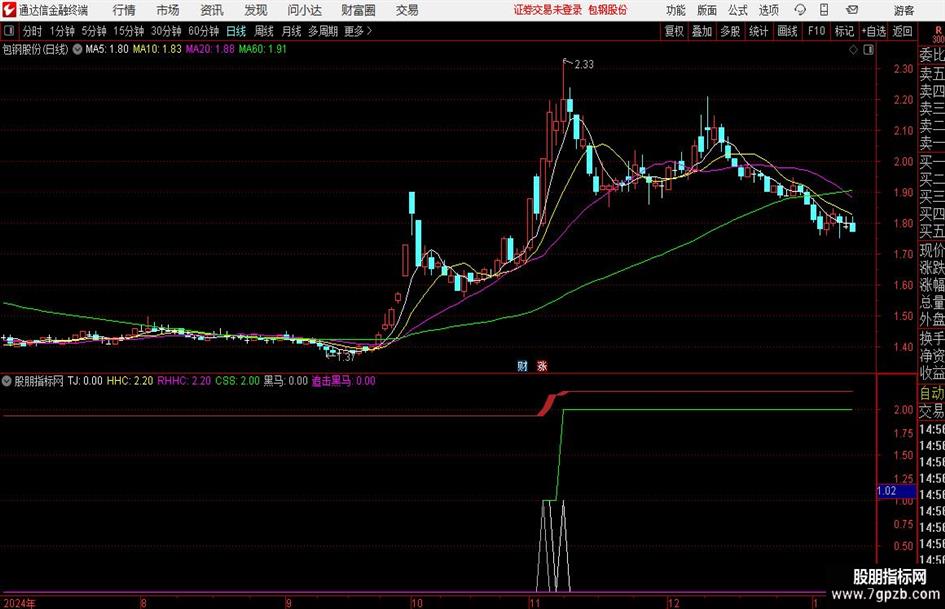Click the 涨 marker icon on chart
The image size is (945, 609).
[x=542, y=366]
